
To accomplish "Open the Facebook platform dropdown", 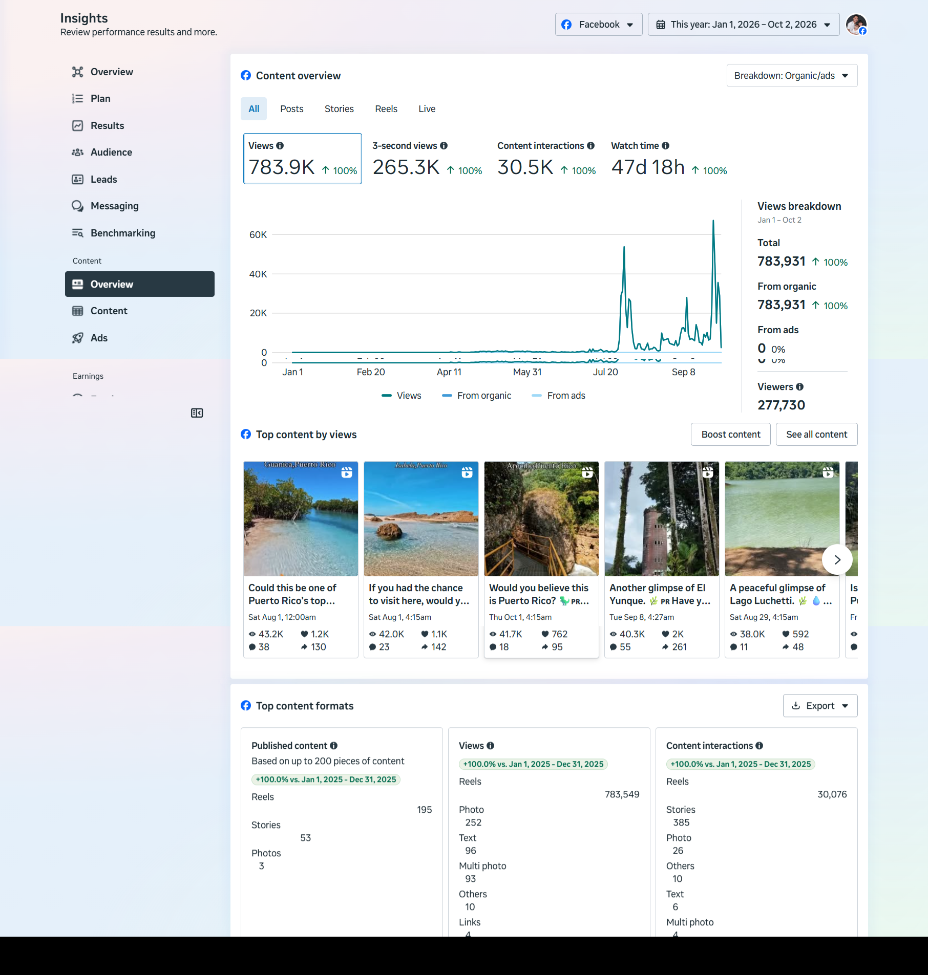I will coord(599,25).
